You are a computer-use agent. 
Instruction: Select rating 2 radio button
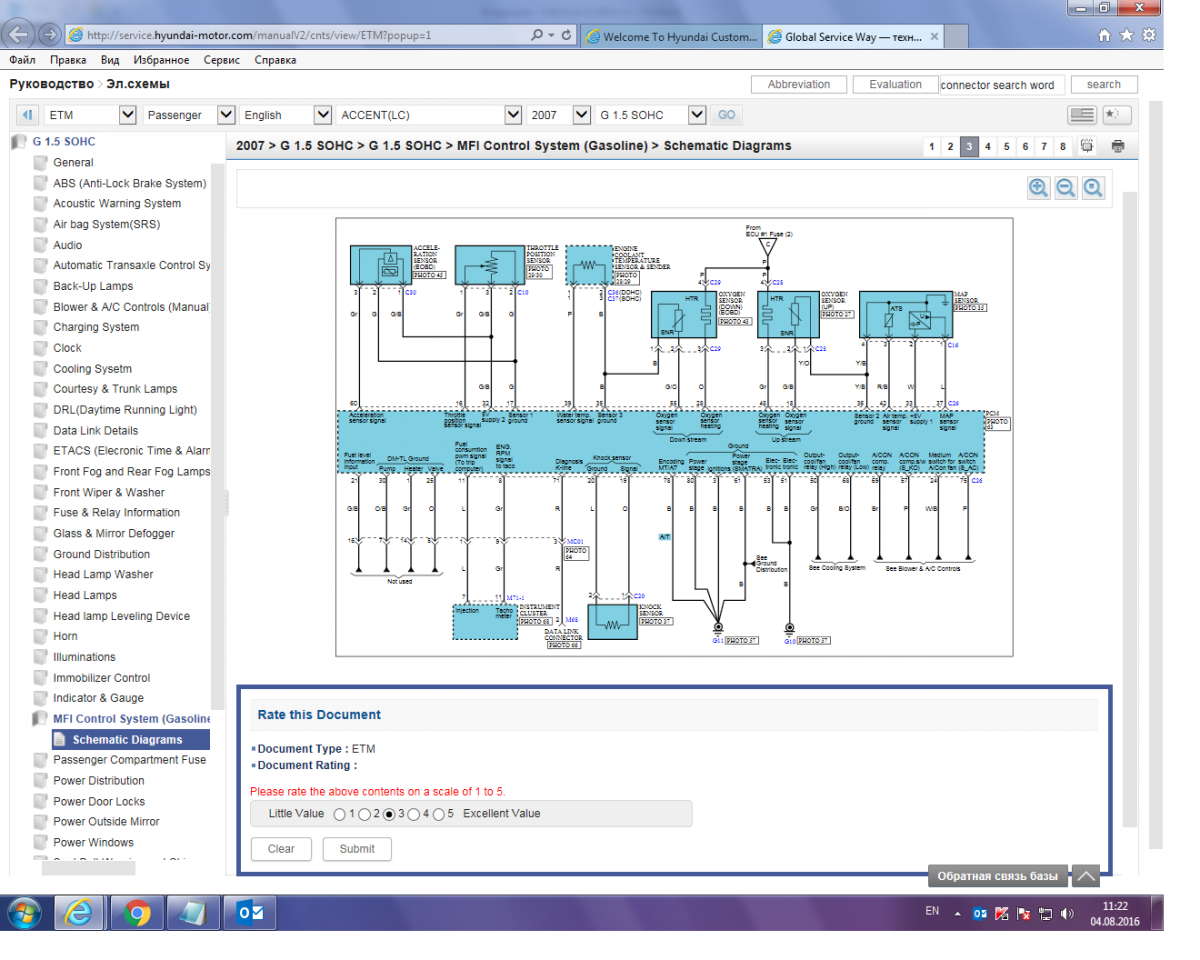coord(365,814)
